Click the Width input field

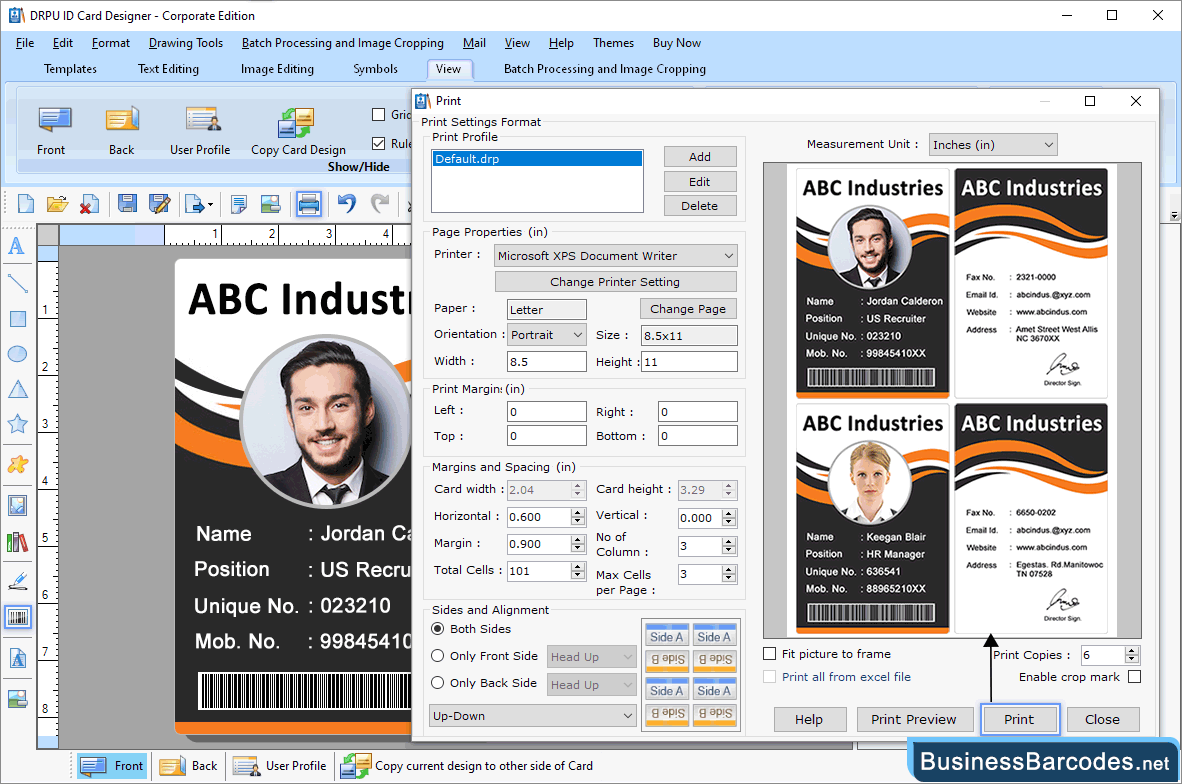(547, 362)
